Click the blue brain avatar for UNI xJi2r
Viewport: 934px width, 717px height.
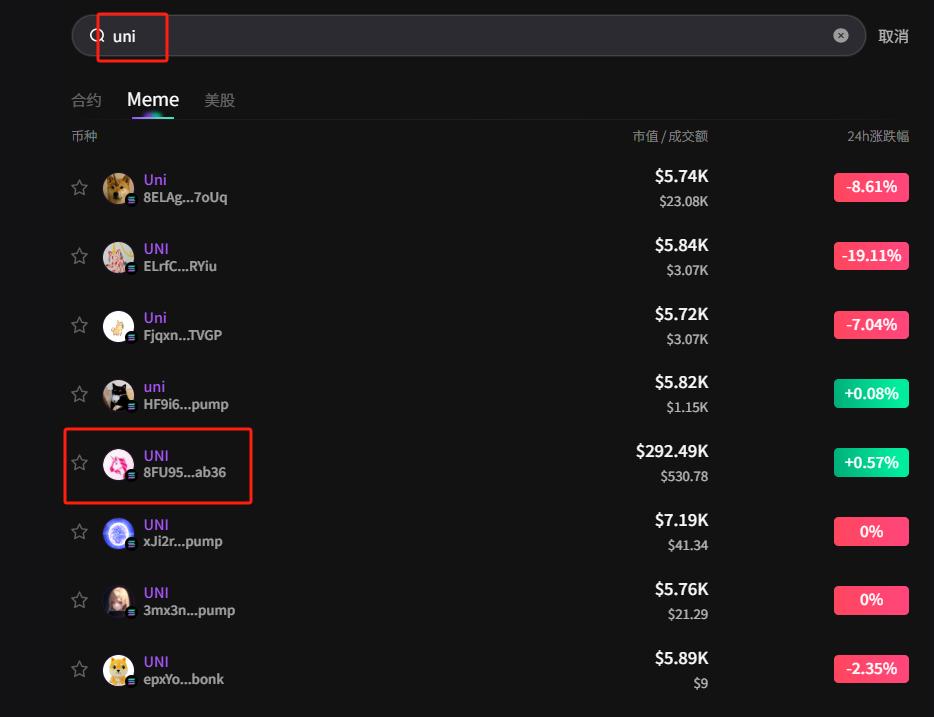click(x=118, y=533)
